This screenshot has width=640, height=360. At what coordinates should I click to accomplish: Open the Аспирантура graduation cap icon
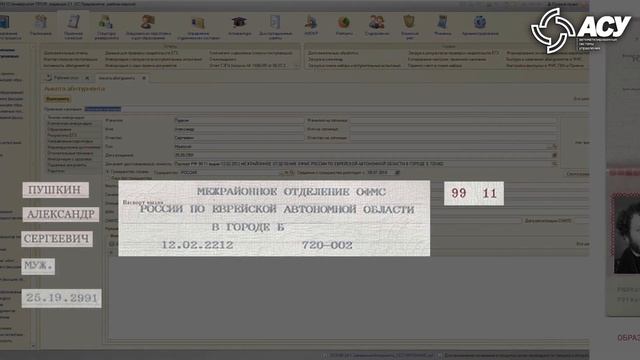(239, 22)
